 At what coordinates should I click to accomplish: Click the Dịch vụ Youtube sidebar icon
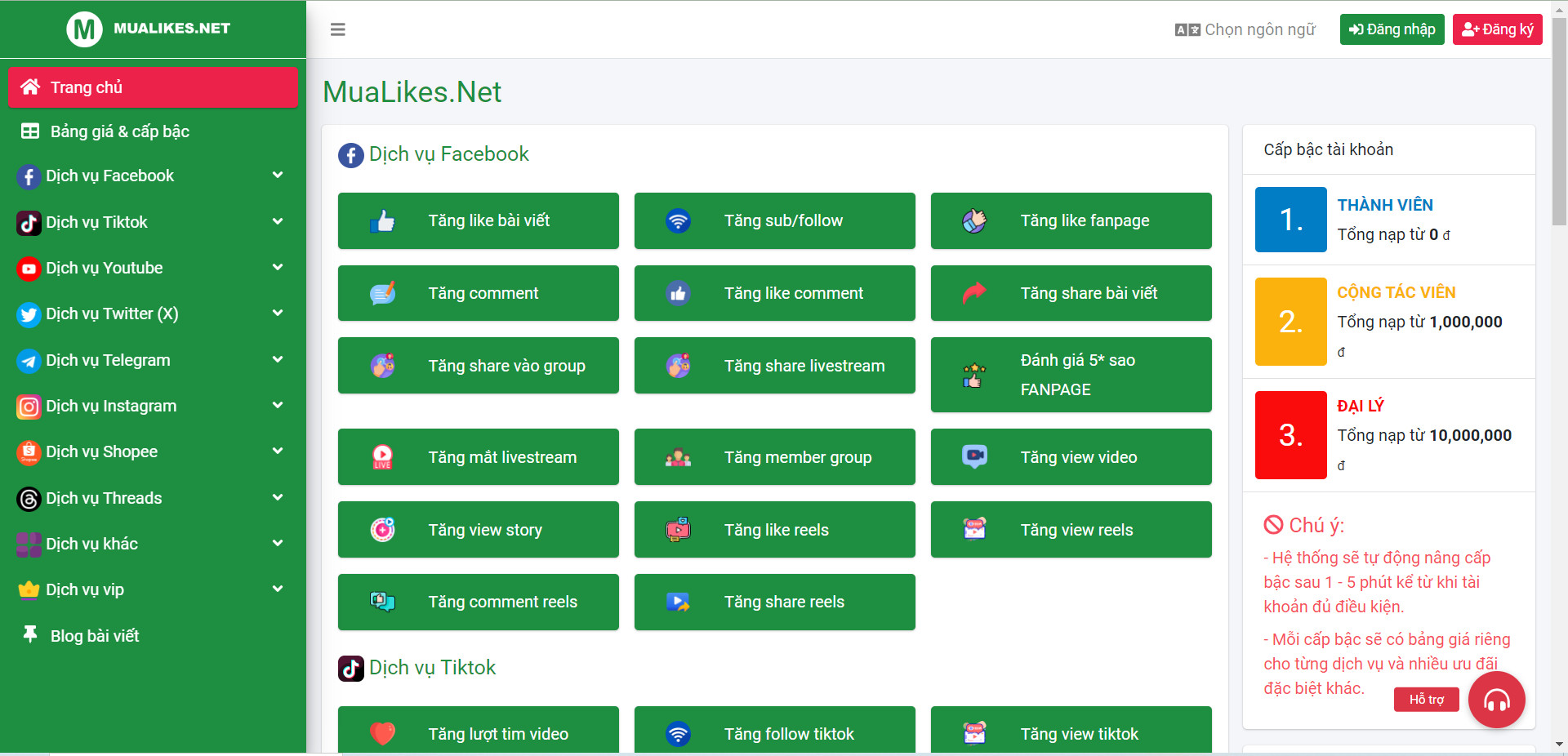[x=29, y=268]
